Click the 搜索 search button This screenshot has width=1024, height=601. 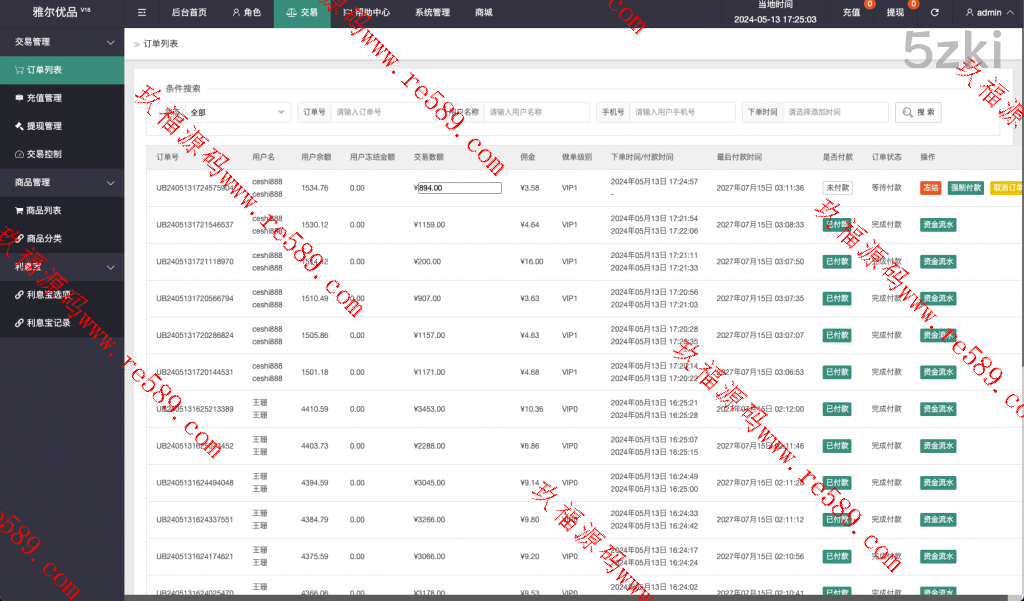click(x=918, y=113)
